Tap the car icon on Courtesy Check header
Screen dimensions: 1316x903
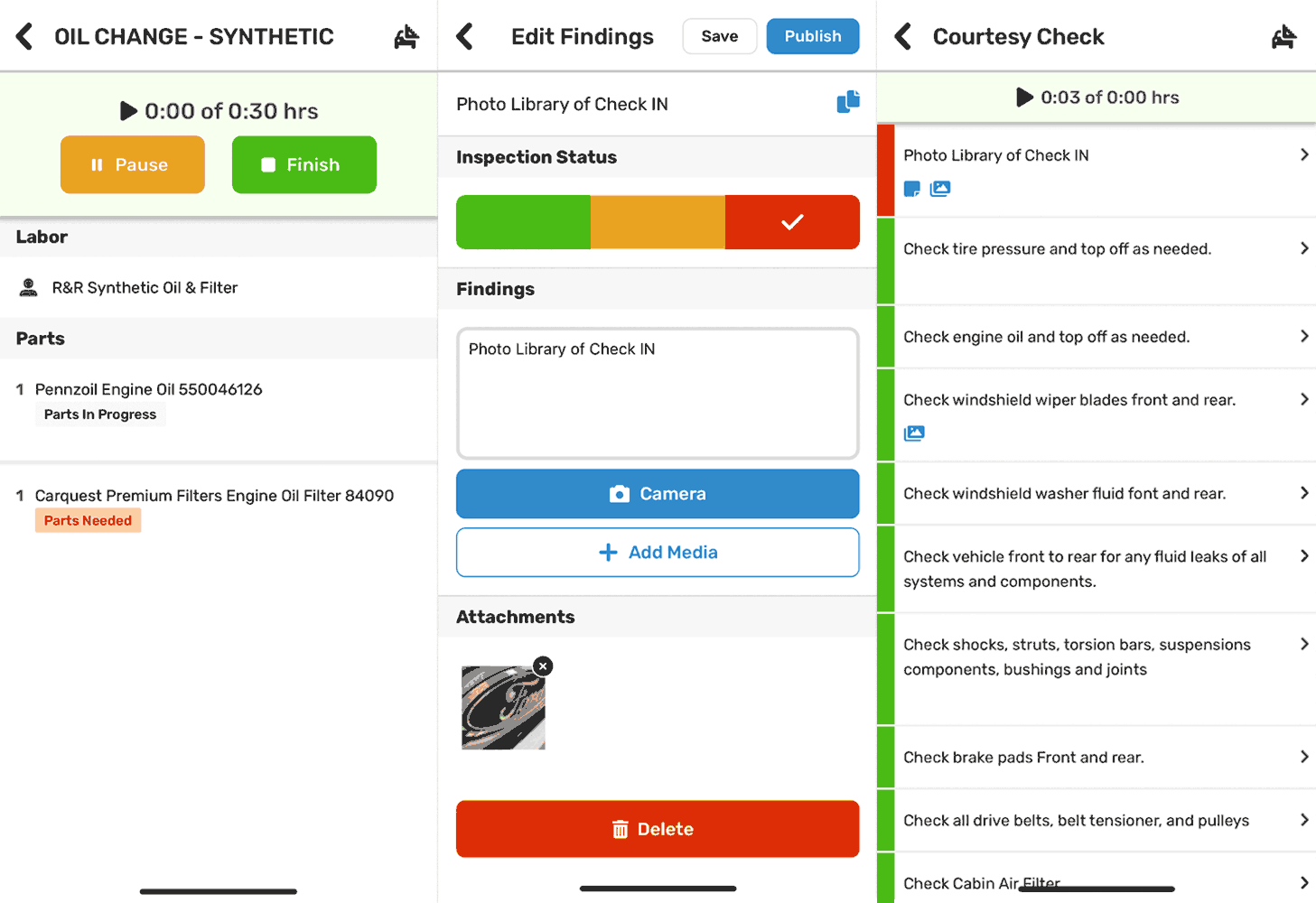click(x=1284, y=36)
